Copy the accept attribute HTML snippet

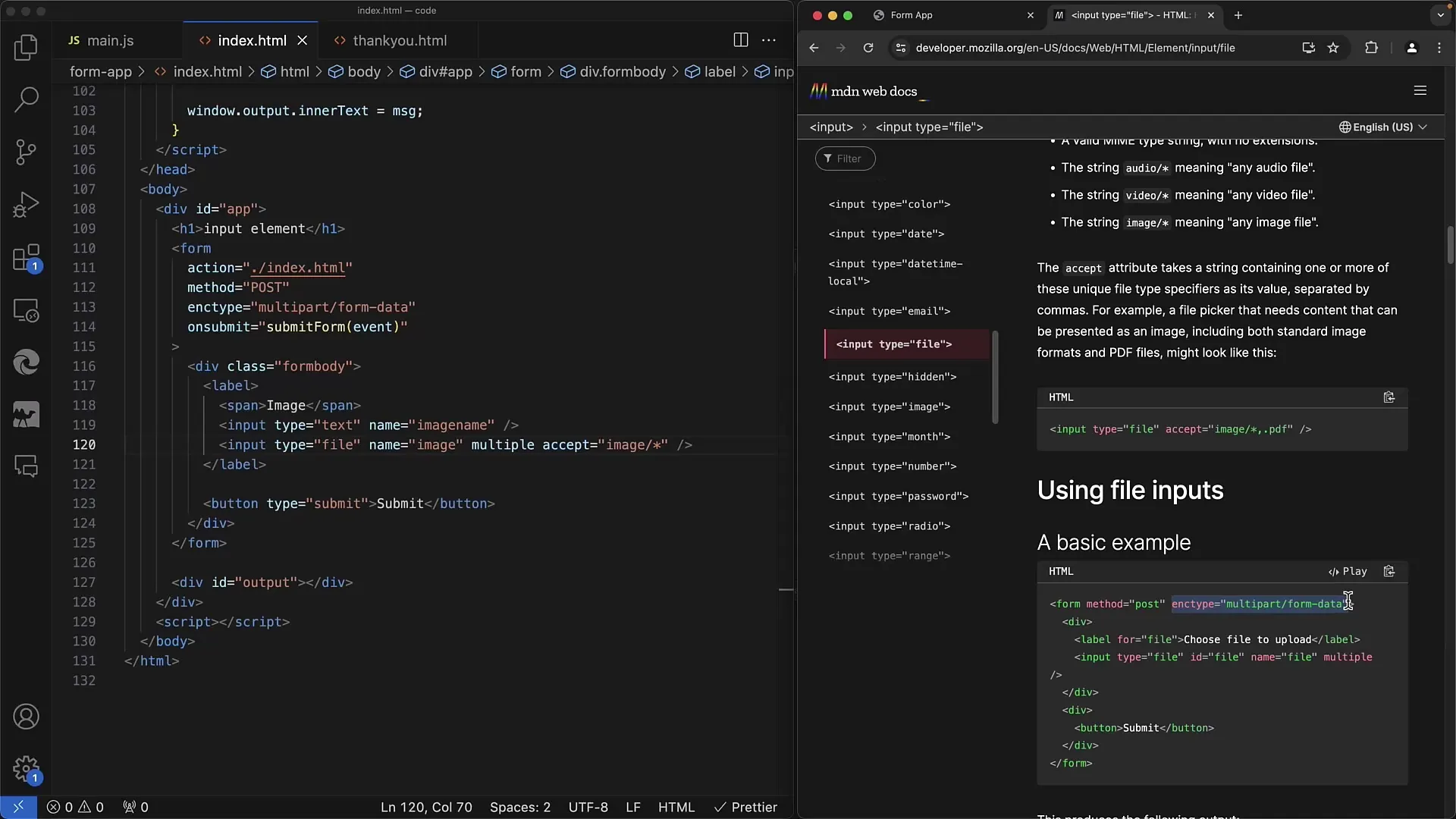tap(1389, 397)
